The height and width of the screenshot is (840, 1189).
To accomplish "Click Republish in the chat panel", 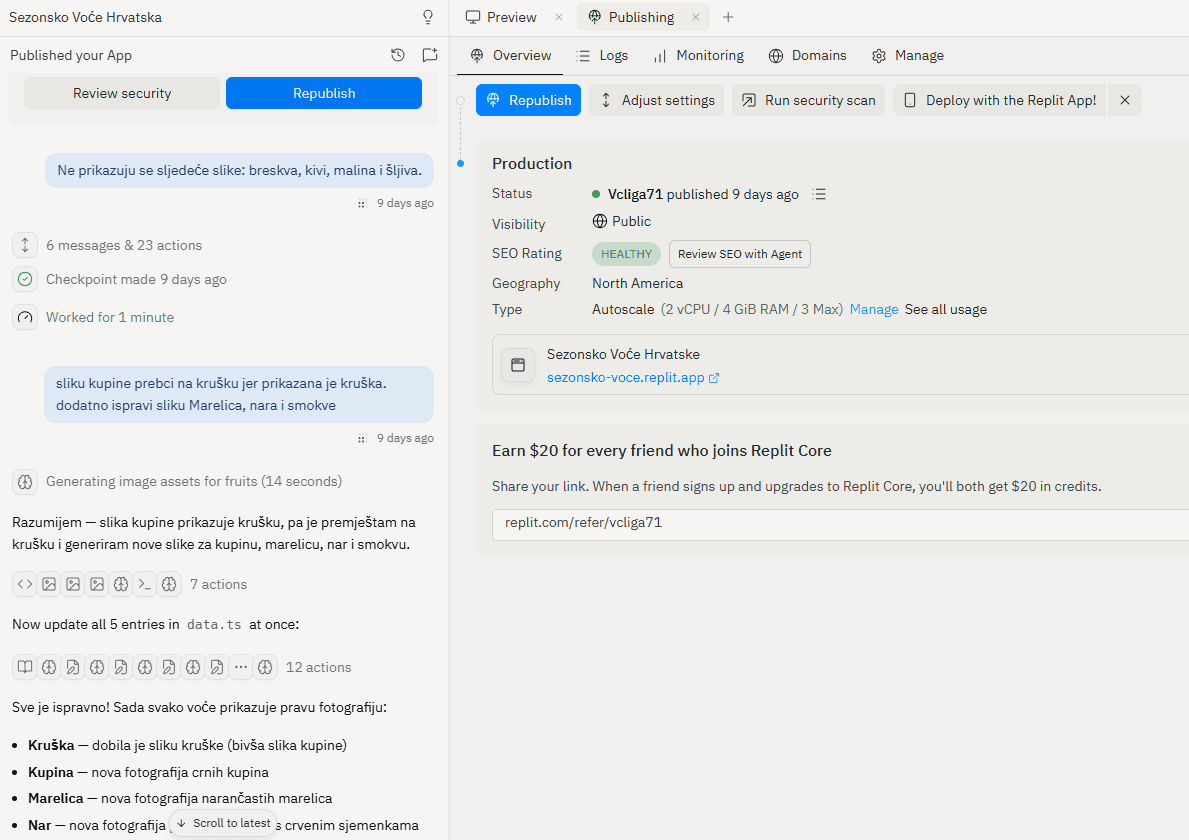I will coord(324,93).
